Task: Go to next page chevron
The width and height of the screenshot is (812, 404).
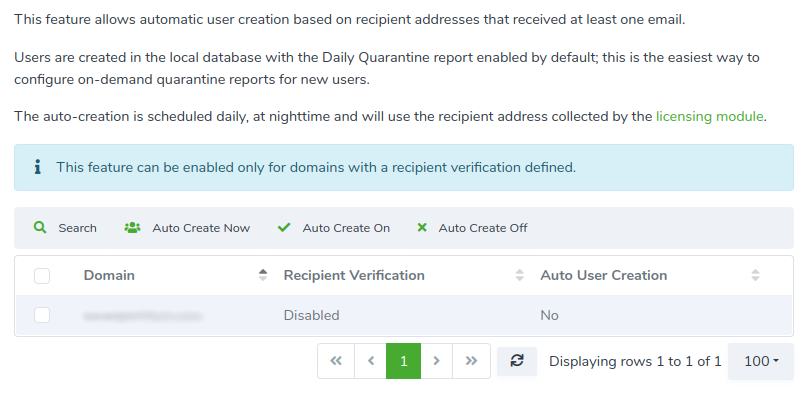Action: (x=437, y=361)
